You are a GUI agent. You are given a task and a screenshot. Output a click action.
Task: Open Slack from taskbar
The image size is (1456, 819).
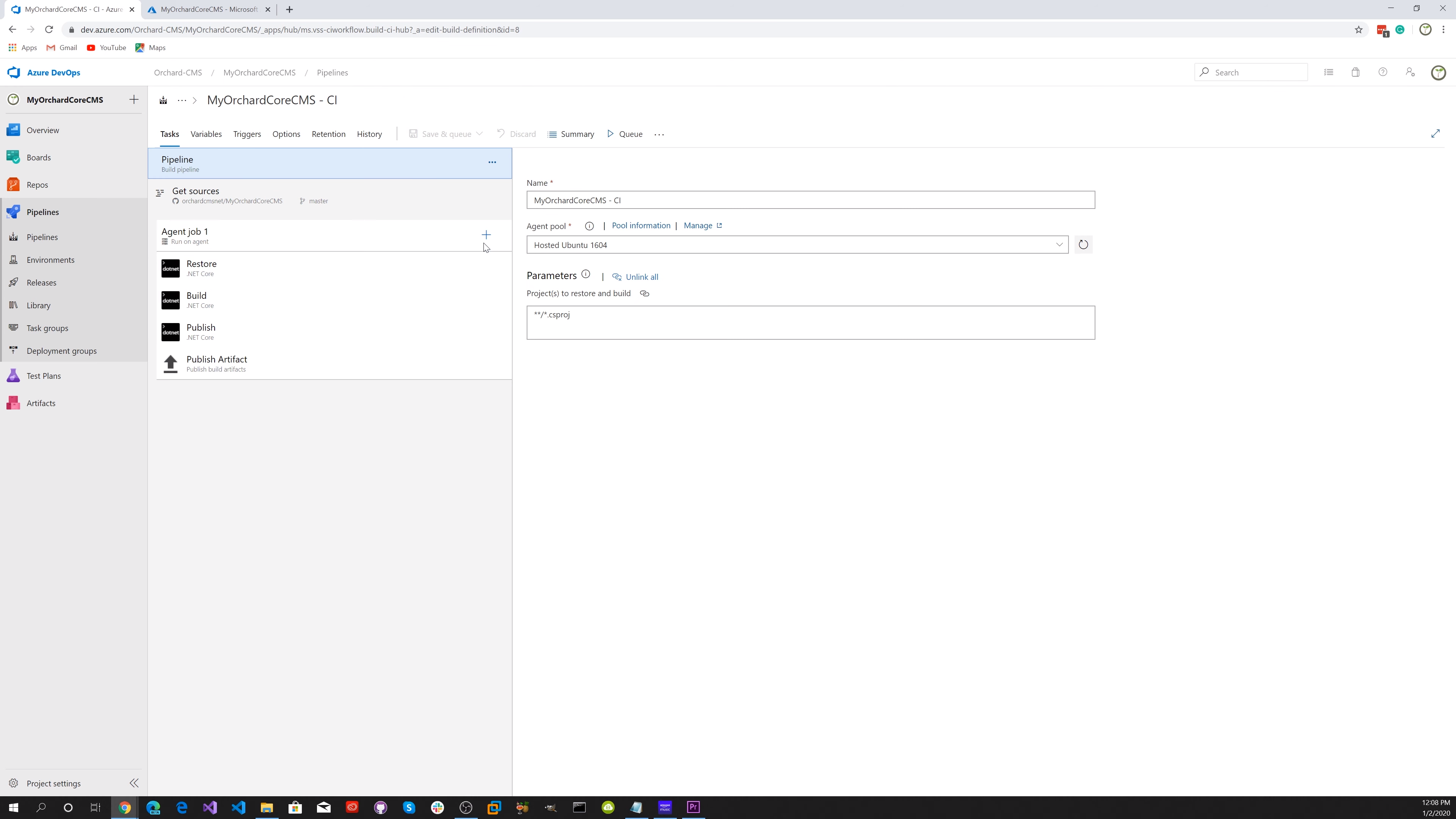tap(438, 807)
